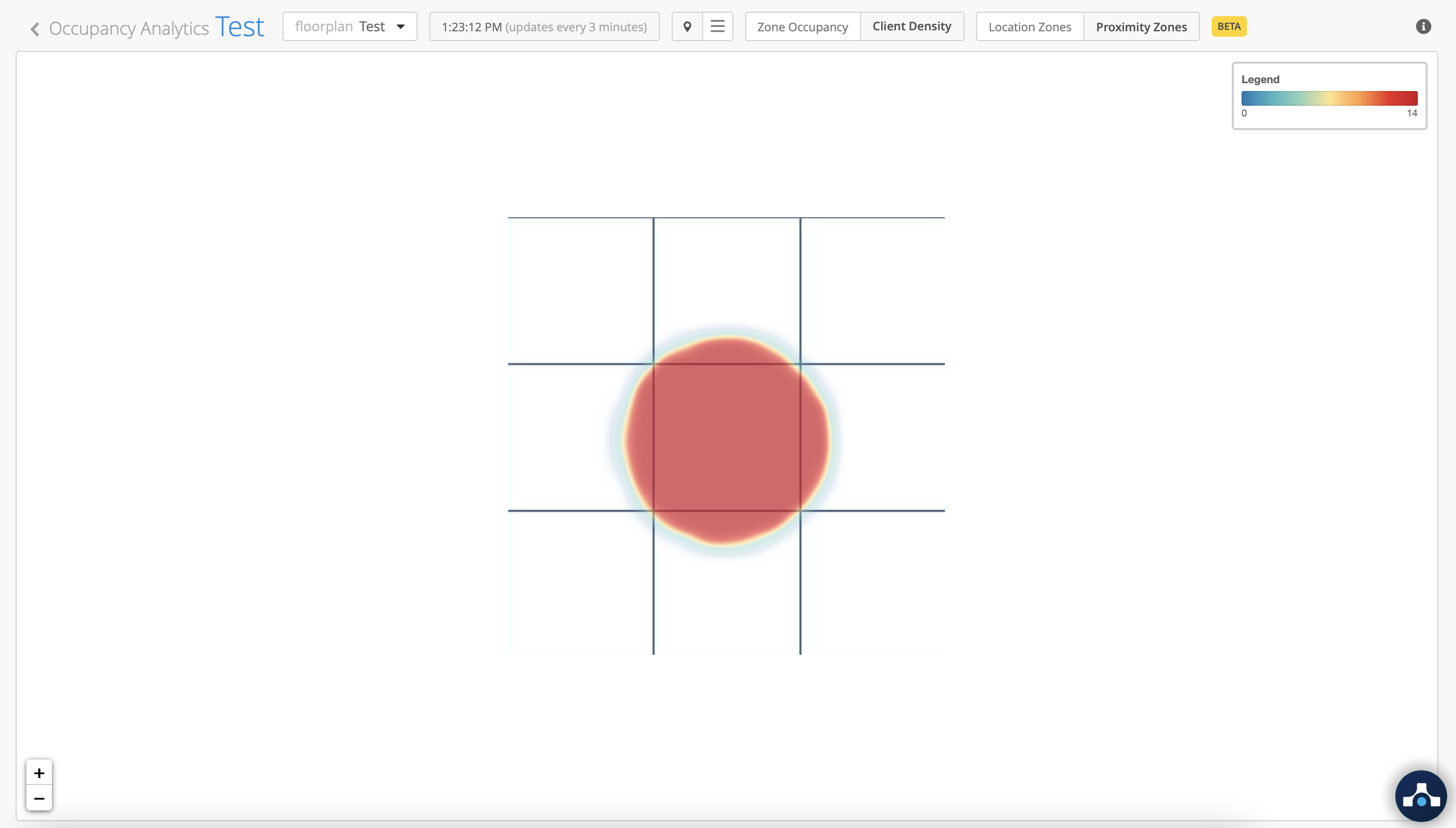The image size is (1456, 828).
Task: Switch to Proximity Zones
Action: pos(1141,27)
